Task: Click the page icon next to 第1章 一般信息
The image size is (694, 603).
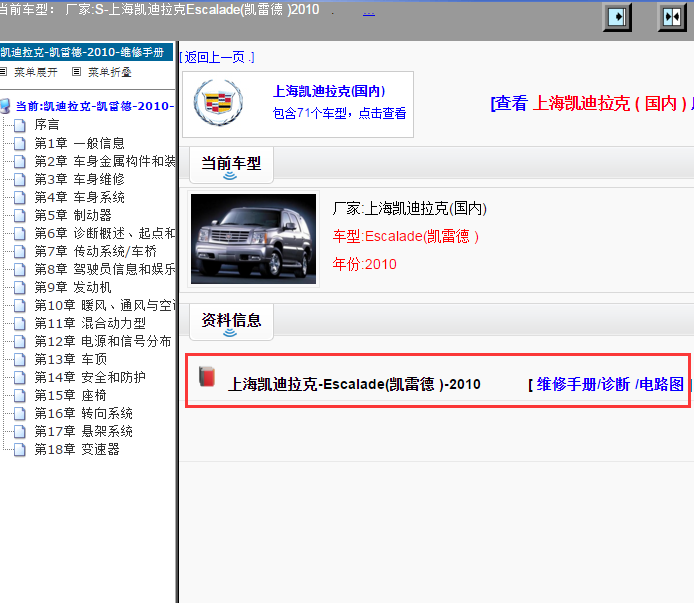Action: tap(19, 143)
